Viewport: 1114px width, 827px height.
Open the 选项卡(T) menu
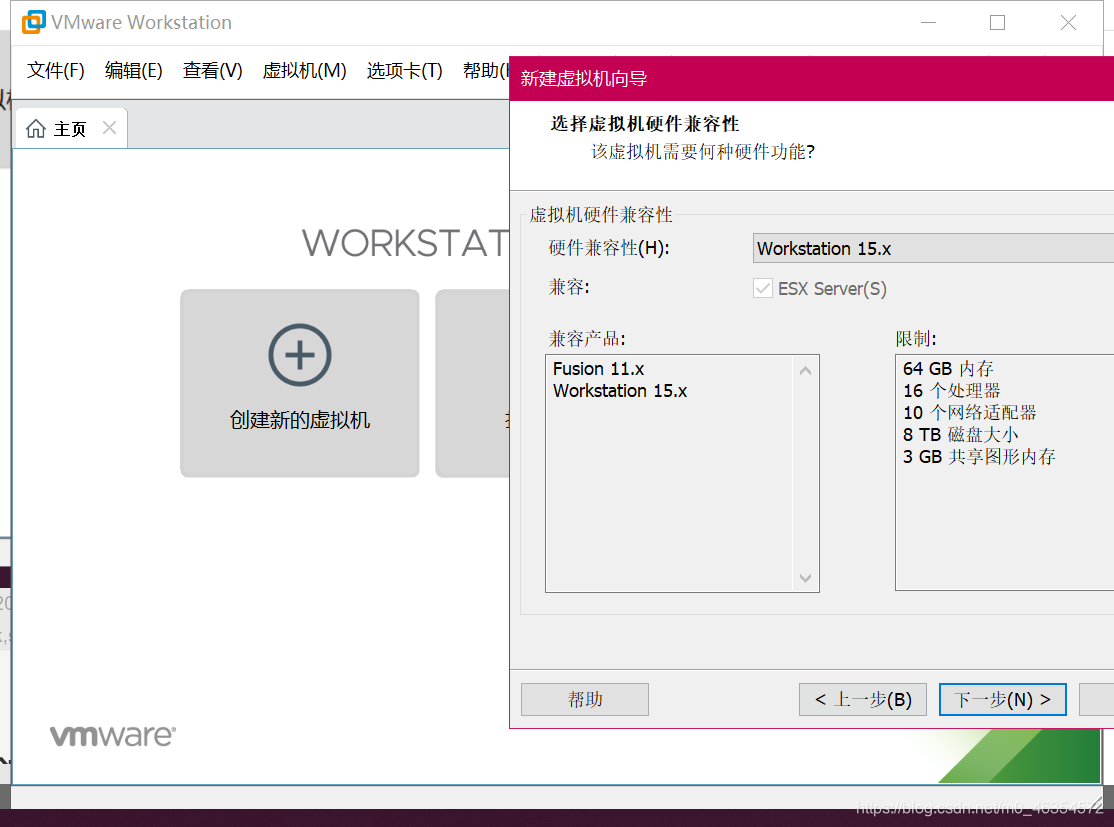pos(404,70)
